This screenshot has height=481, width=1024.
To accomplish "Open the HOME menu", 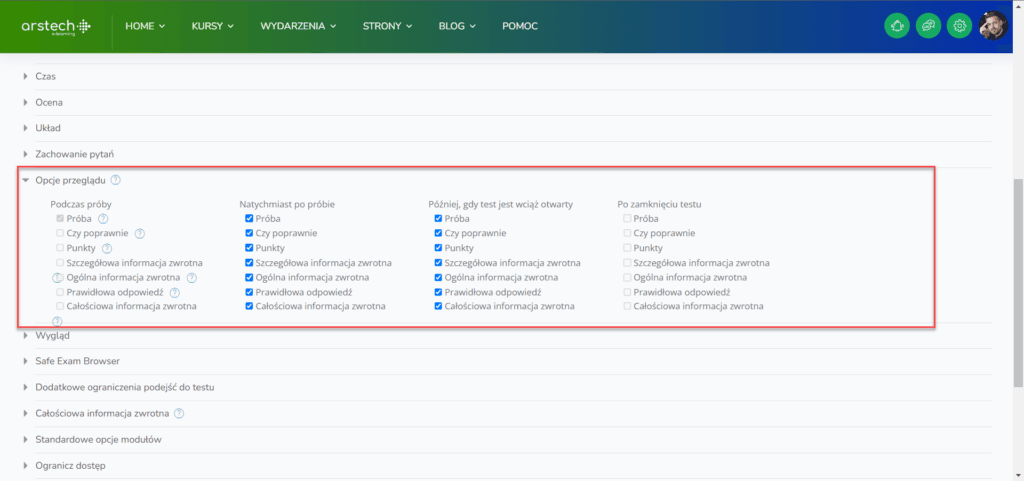I will tap(145, 26).
